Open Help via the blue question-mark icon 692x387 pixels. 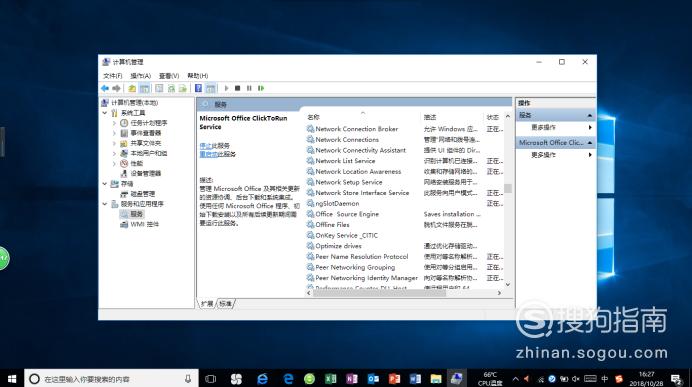pos(199,88)
